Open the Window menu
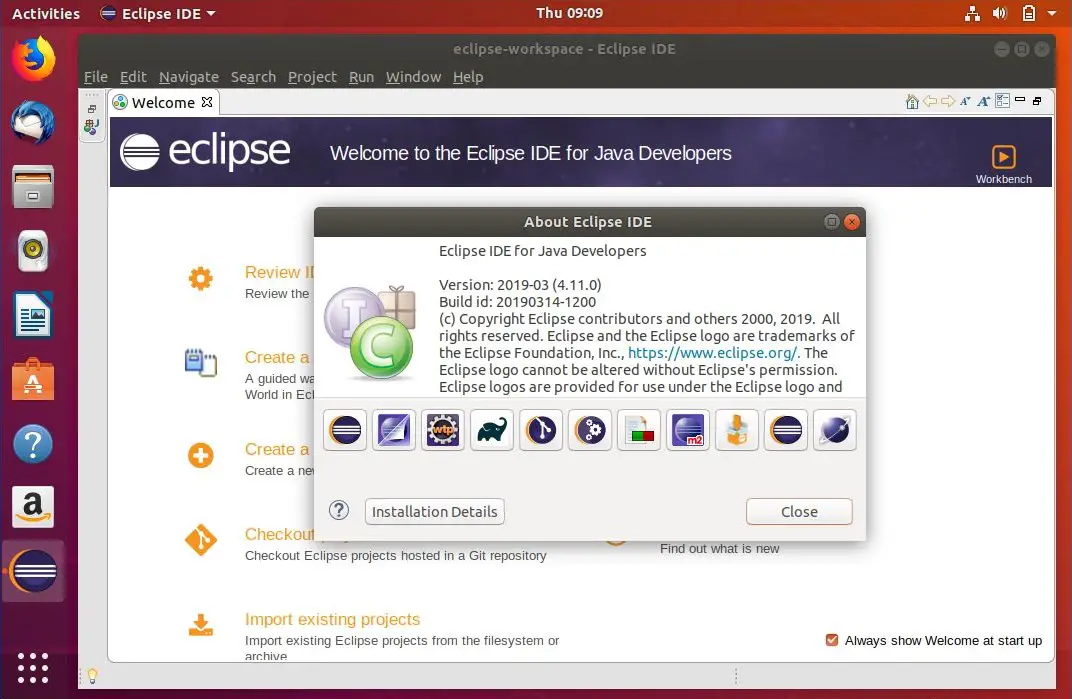The image size is (1072, 699). [x=413, y=77]
